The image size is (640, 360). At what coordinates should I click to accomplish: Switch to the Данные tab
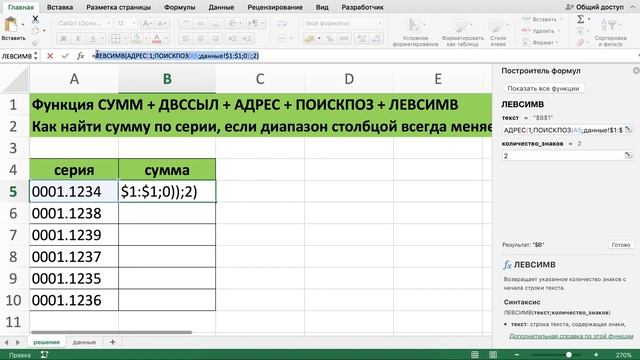click(x=221, y=7)
